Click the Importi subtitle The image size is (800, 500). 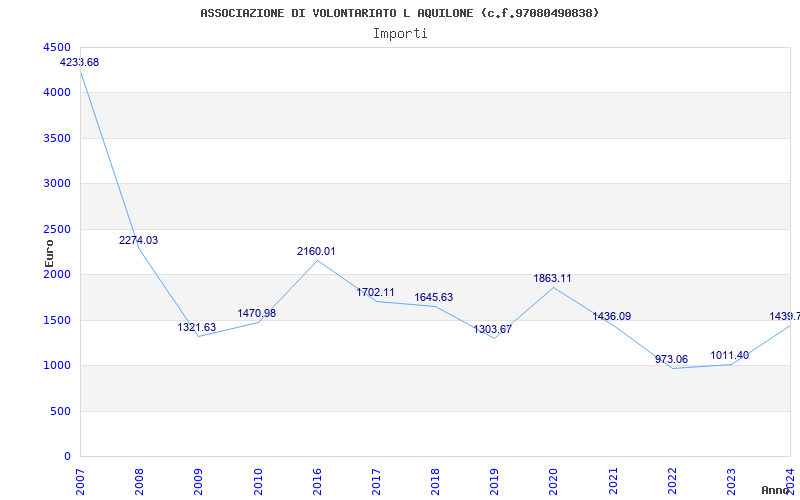(x=400, y=33)
